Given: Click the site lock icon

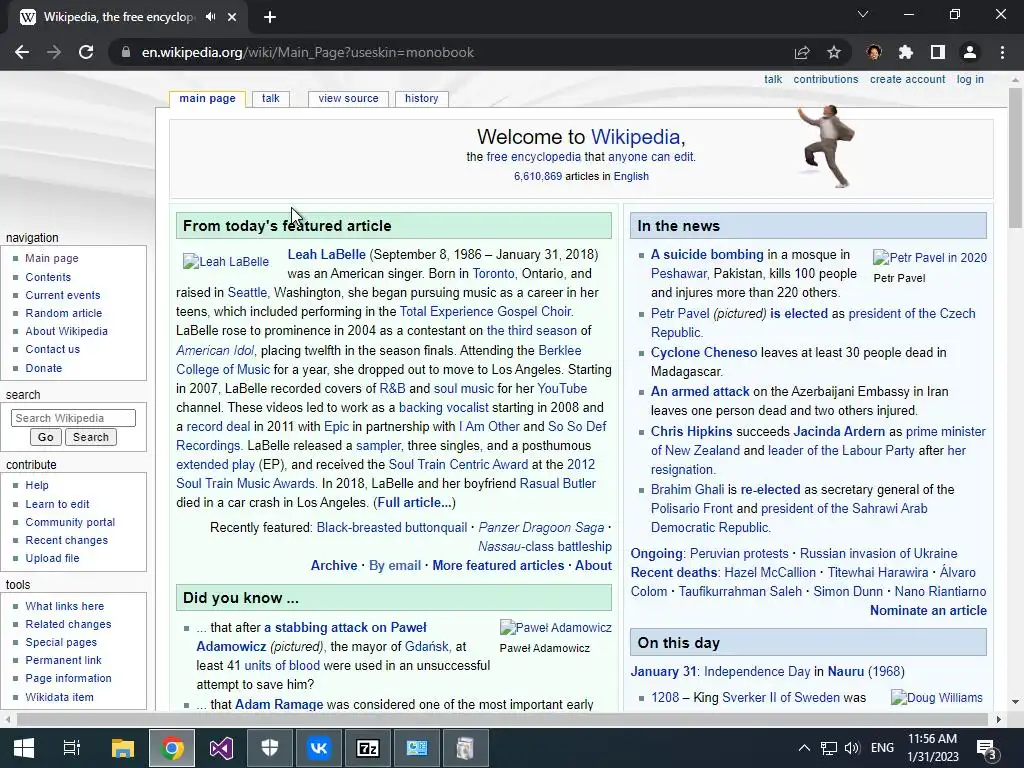Looking at the screenshot, I should 126,52.
